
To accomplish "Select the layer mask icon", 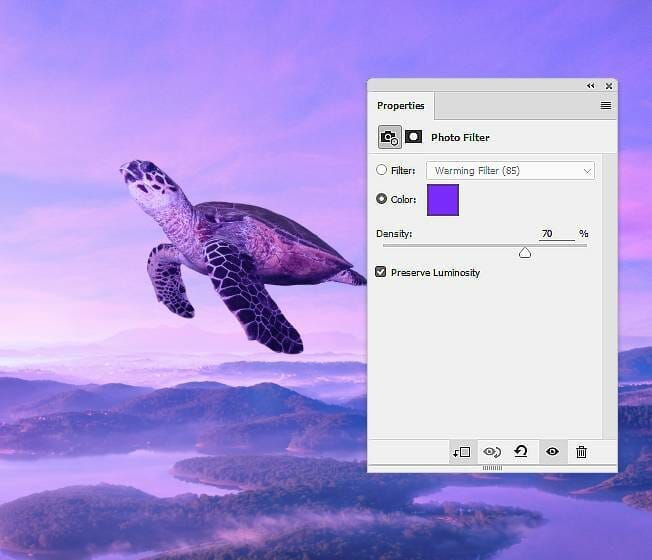I will [413, 137].
